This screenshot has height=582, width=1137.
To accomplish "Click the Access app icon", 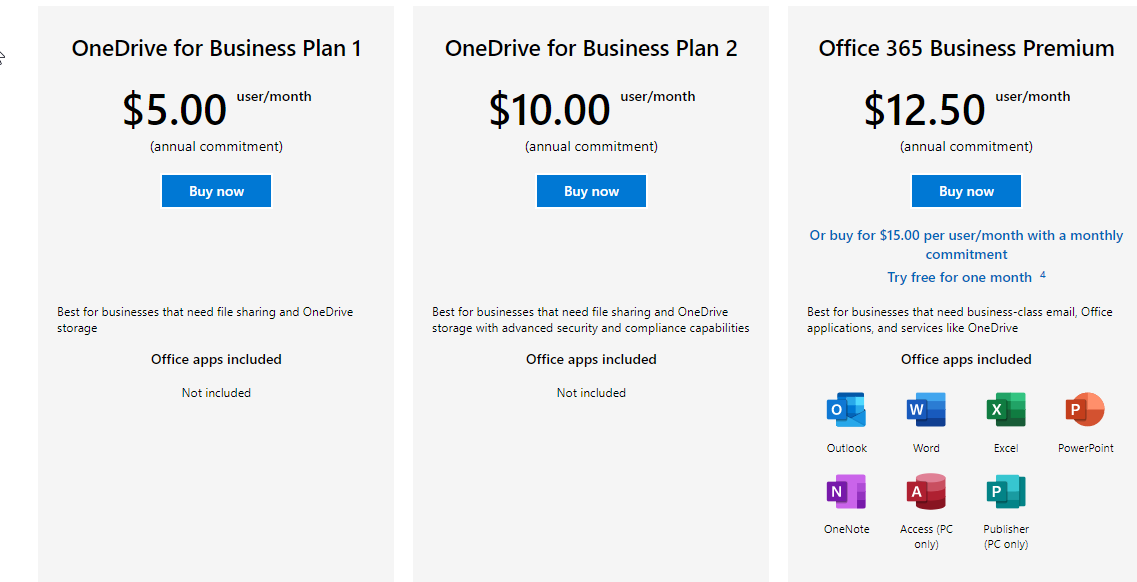I will [926, 491].
